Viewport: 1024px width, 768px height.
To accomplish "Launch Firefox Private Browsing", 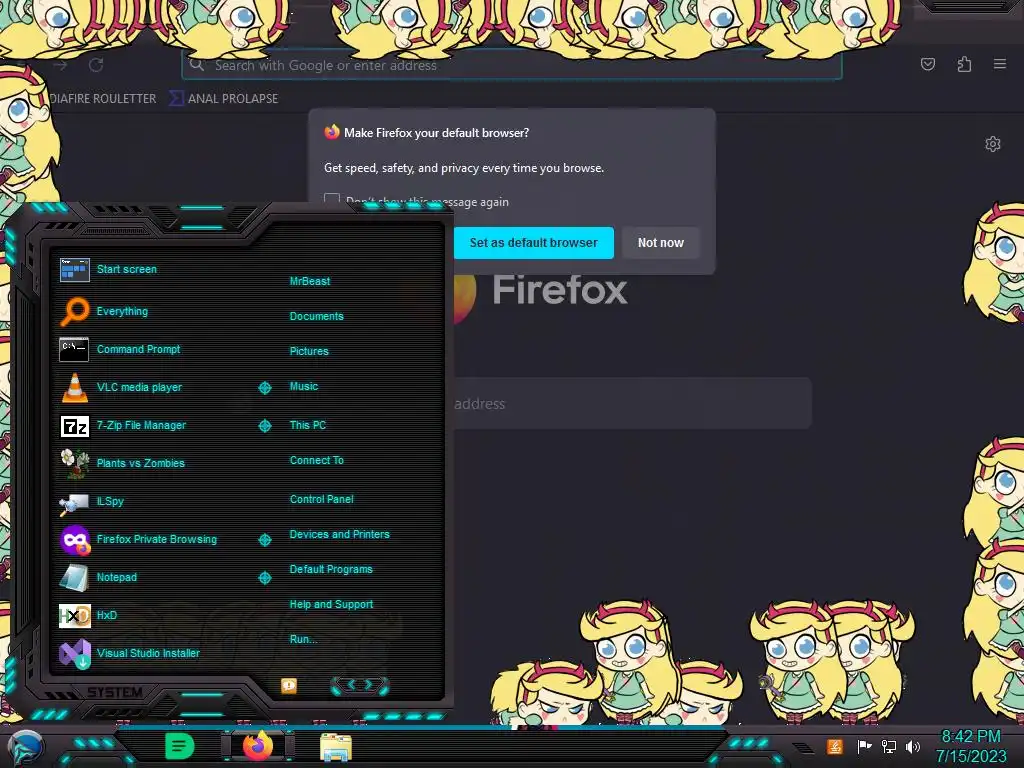I will 156,539.
